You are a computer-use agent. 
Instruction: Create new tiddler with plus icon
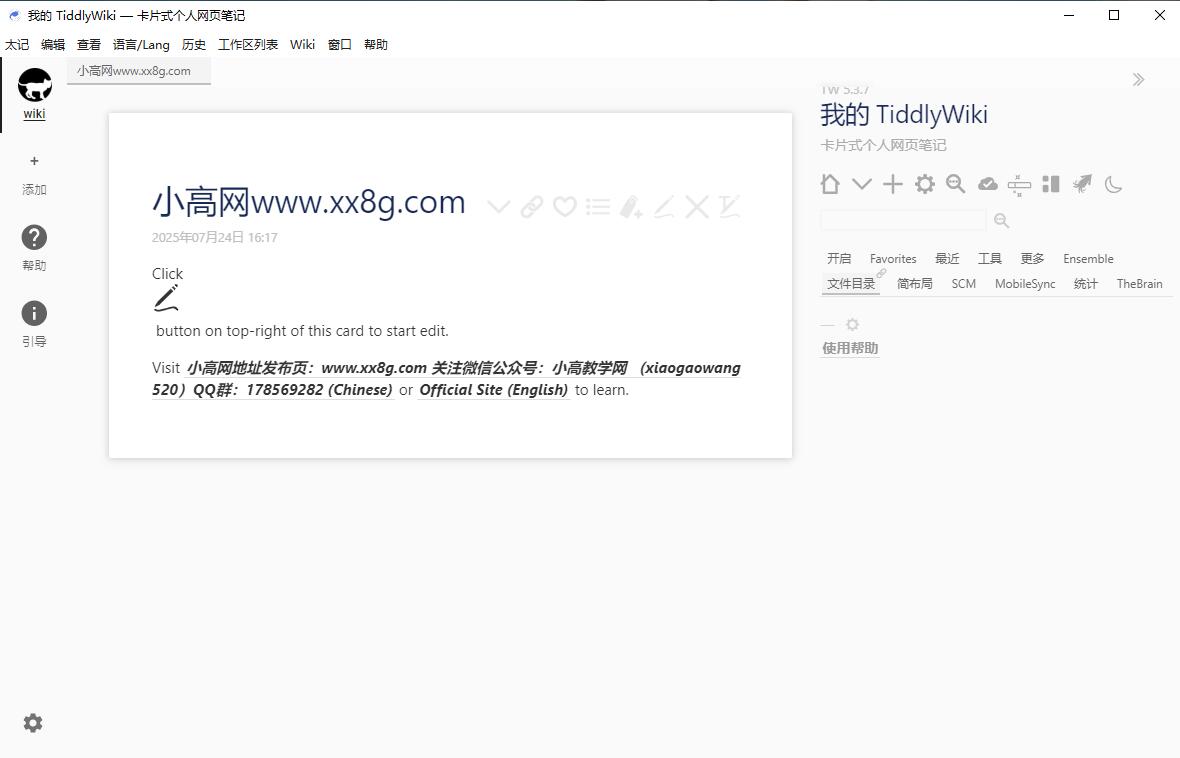pyautogui.click(x=893, y=184)
